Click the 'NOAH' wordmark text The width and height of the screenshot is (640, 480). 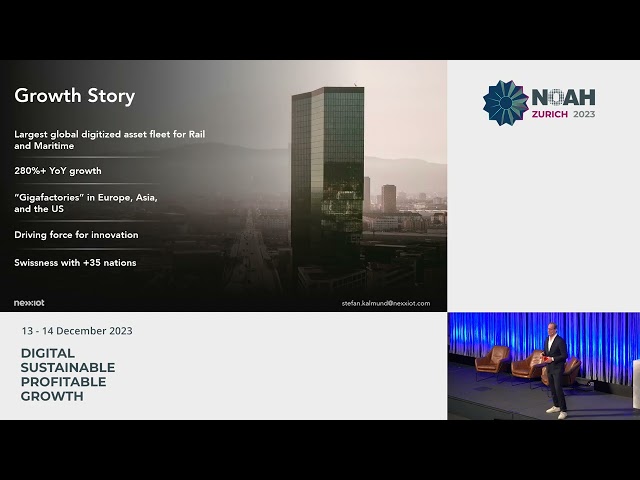(x=563, y=97)
